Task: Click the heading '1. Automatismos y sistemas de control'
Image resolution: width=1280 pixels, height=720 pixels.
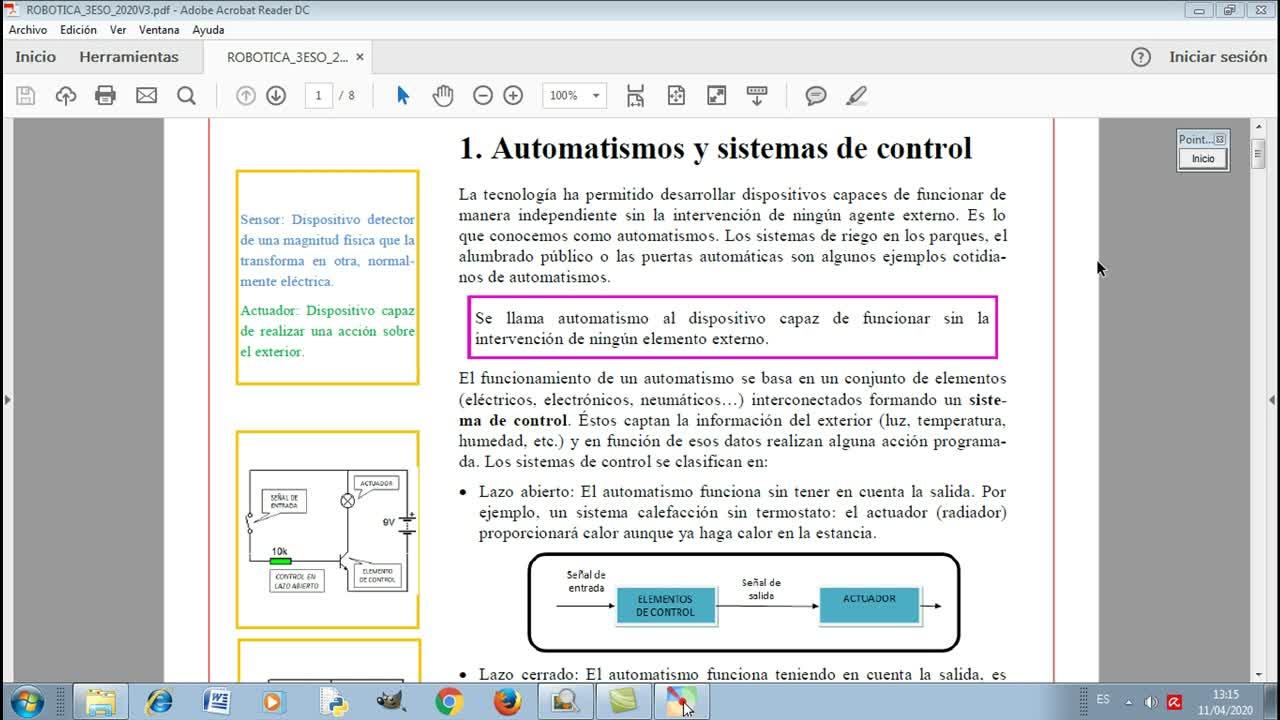Action: pos(715,148)
